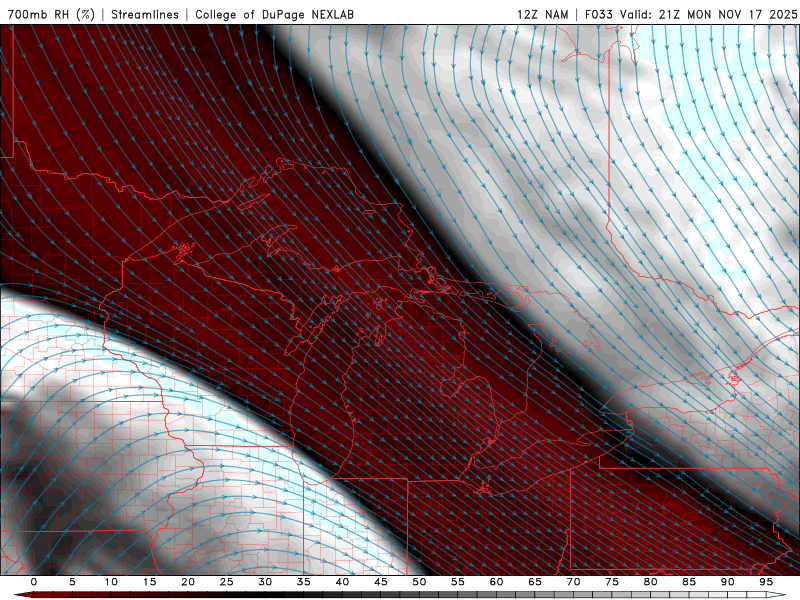Click the "75" color scale label
This screenshot has height=600, width=800.
[612, 582]
